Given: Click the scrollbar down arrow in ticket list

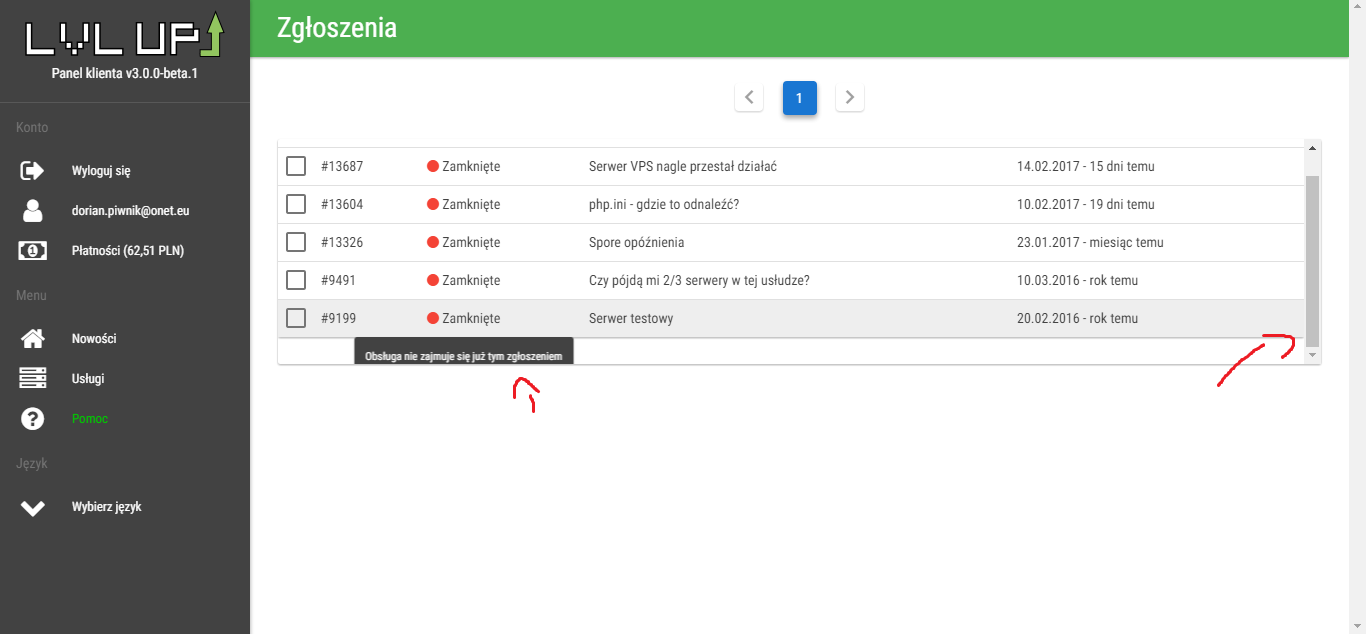Looking at the screenshot, I should [x=1312, y=355].
